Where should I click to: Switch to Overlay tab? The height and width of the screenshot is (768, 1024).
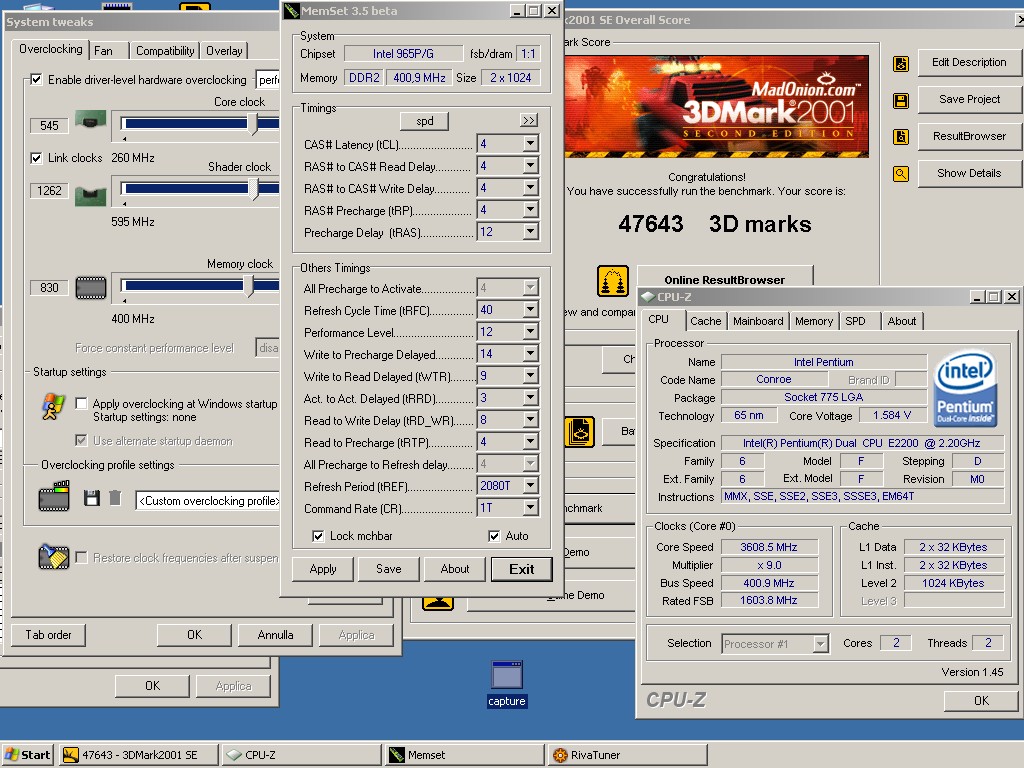(224, 51)
